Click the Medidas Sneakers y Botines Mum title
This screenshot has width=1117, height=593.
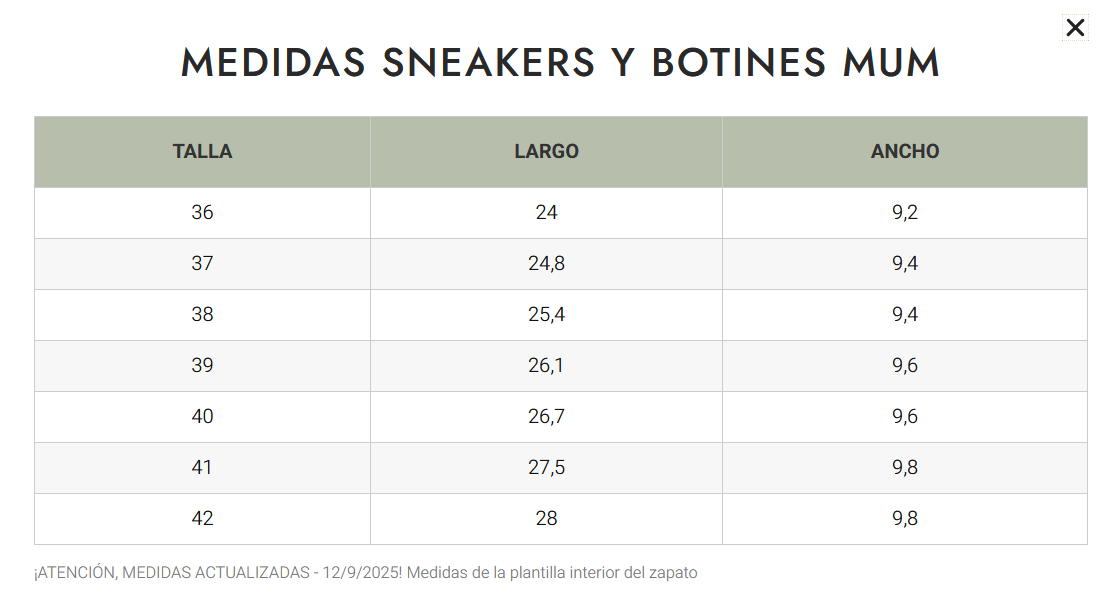560,63
